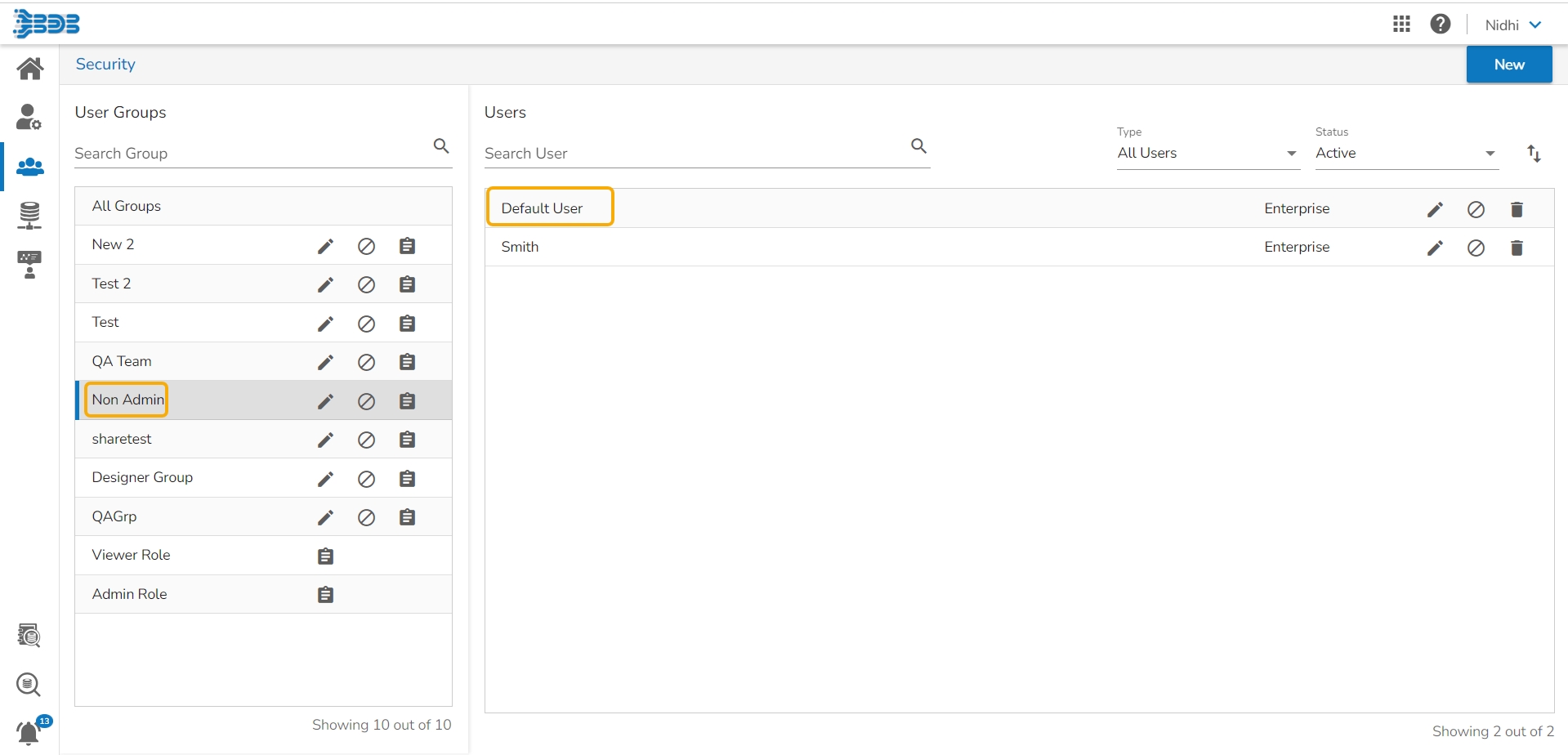Image resolution: width=1568 pixels, height=755 pixels.
Task: Select the sharetest group
Action: click(122, 439)
